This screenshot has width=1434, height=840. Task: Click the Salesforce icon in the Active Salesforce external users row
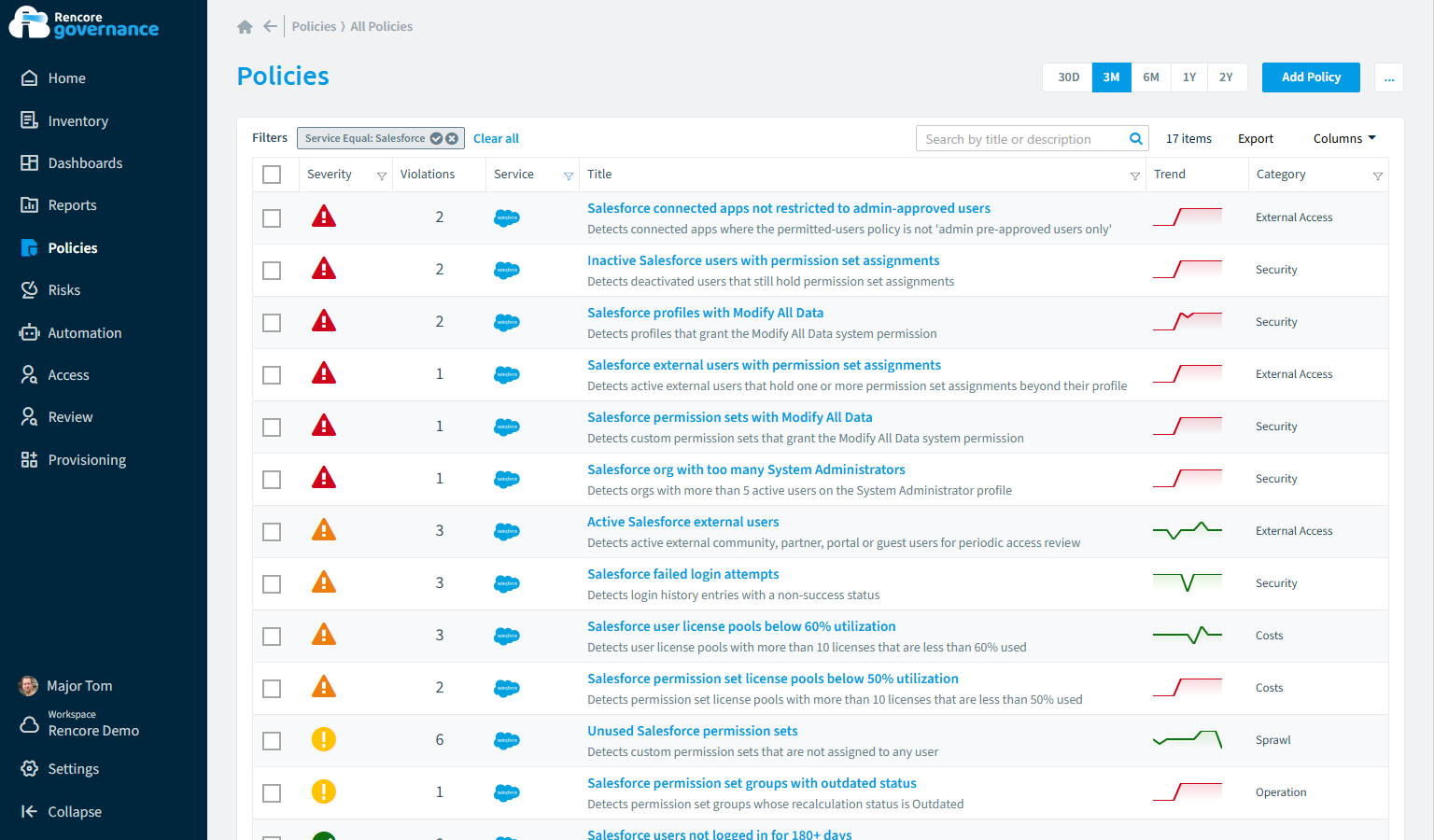507,531
